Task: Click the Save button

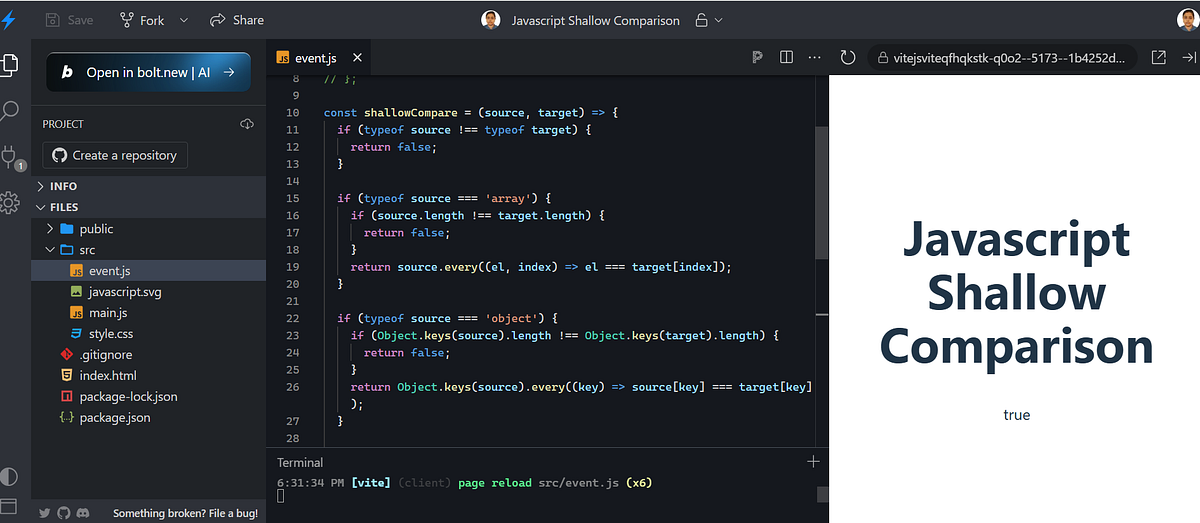Action: 69,20
